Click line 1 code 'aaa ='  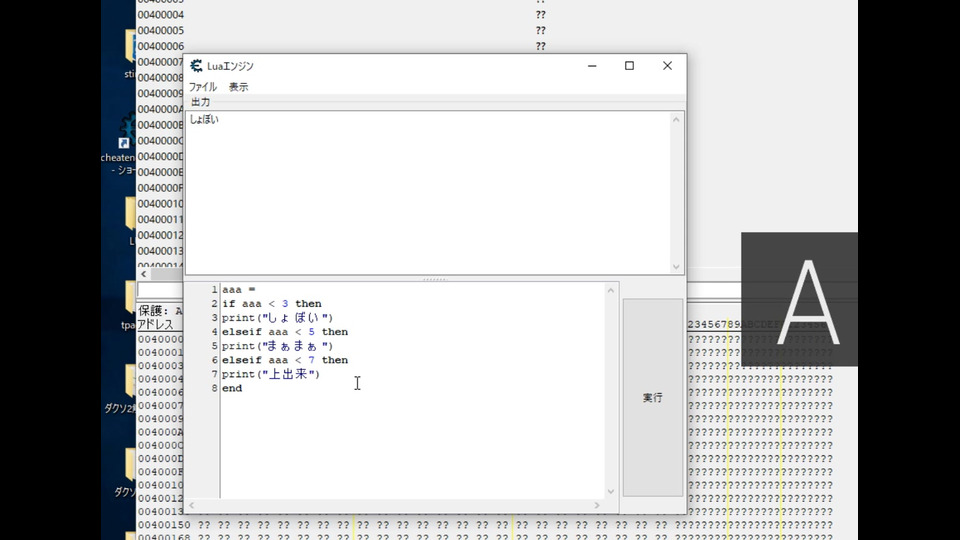[239, 290]
